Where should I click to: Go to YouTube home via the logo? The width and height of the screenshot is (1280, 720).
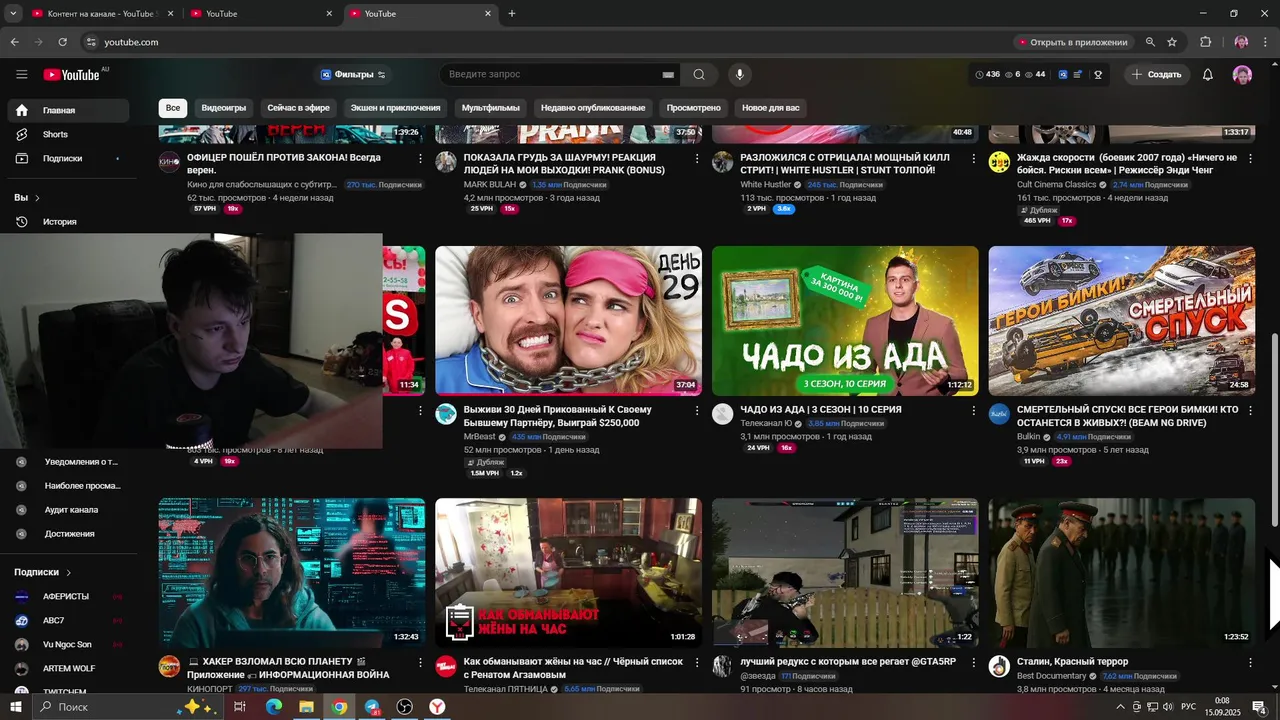click(x=72, y=75)
